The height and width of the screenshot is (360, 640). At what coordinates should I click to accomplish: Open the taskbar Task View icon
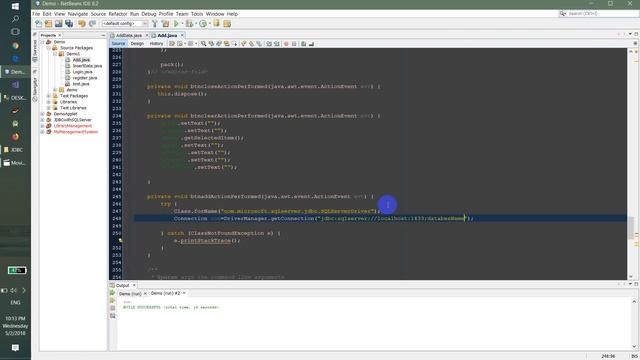[x=15, y=31]
